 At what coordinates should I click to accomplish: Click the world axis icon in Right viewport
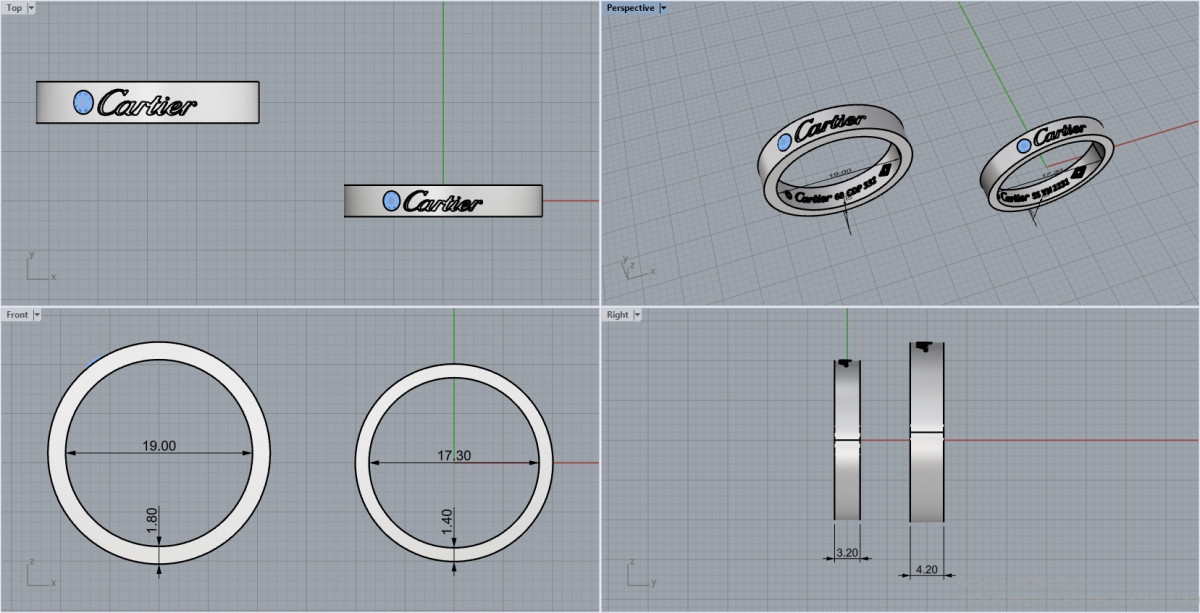[637, 574]
